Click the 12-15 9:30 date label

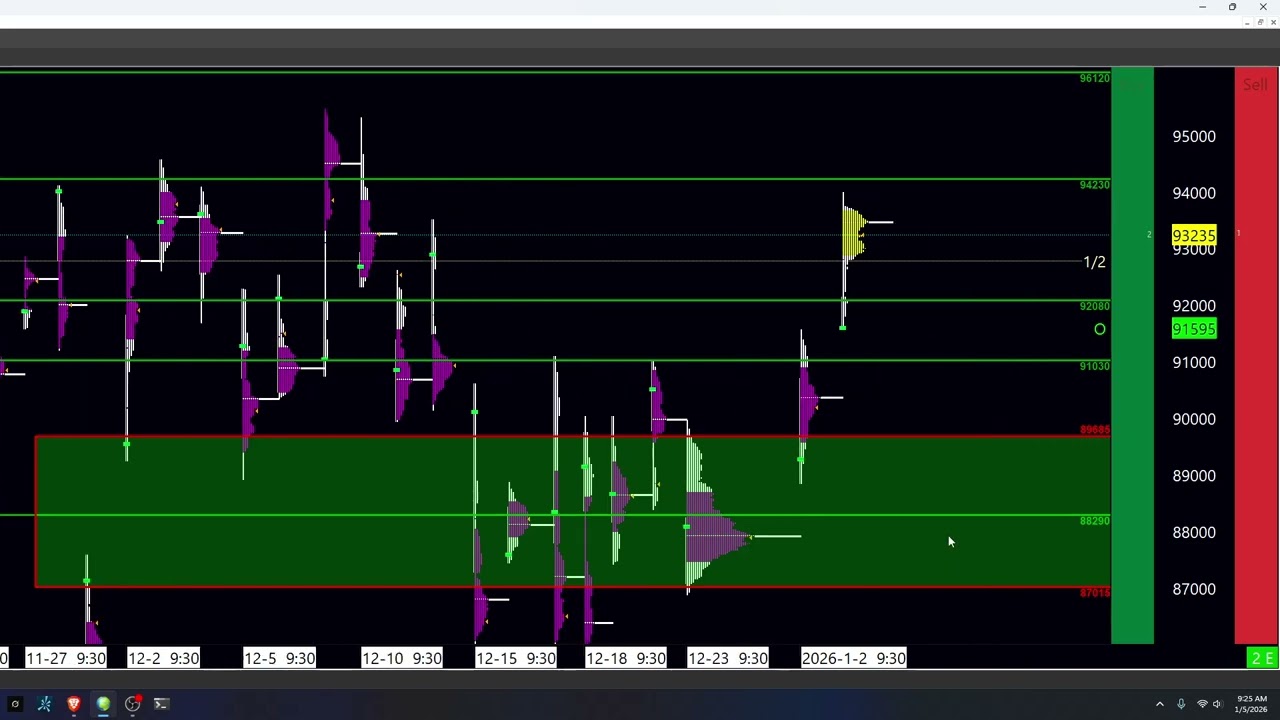pos(516,658)
